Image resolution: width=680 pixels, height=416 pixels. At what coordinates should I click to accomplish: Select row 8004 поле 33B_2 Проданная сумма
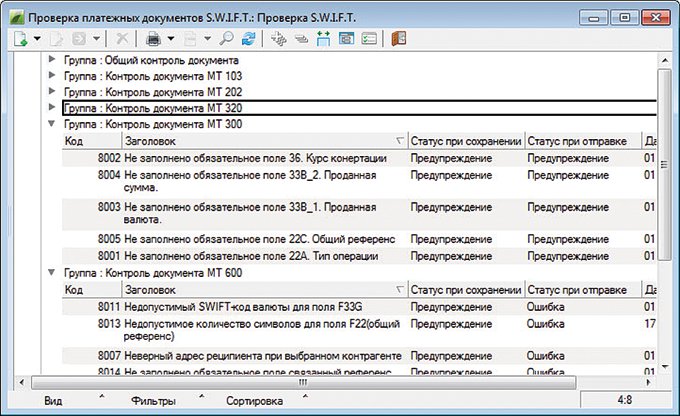click(x=359, y=182)
